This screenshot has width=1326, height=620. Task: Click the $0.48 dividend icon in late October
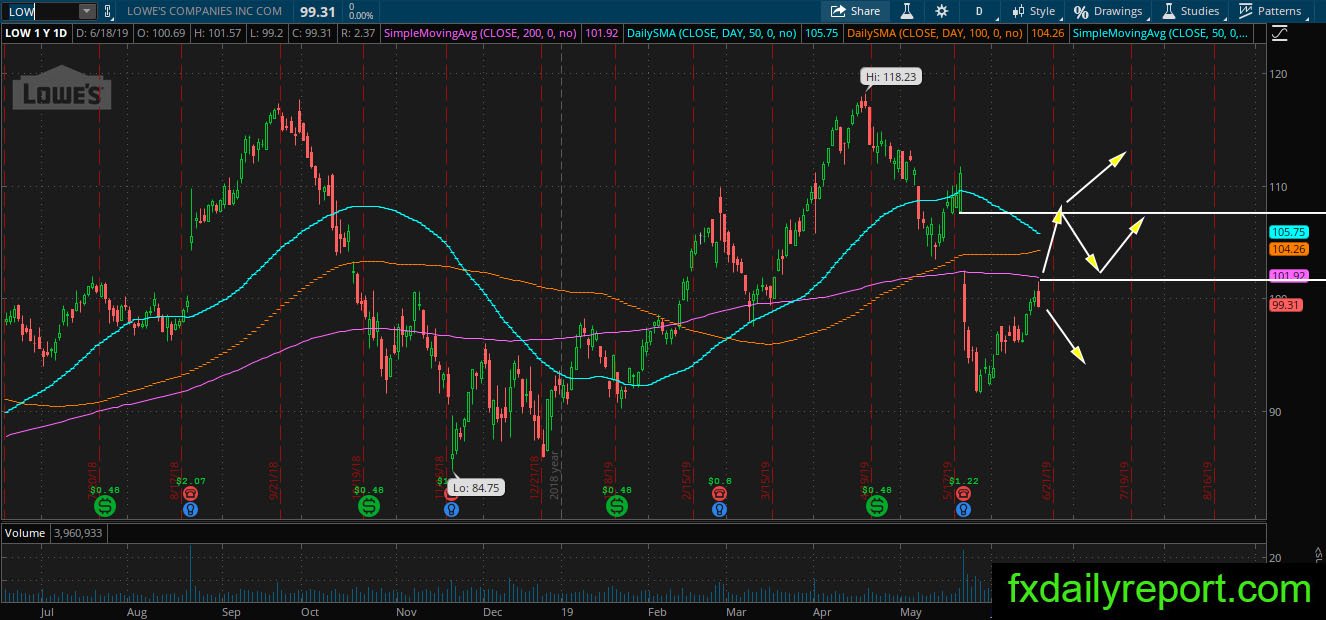[369, 507]
